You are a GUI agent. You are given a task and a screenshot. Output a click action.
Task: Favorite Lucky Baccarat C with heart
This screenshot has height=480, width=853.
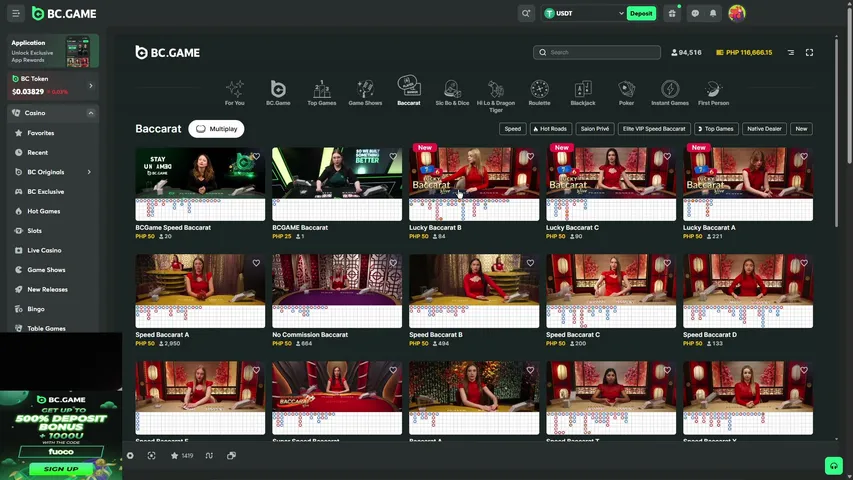coord(667,156)
